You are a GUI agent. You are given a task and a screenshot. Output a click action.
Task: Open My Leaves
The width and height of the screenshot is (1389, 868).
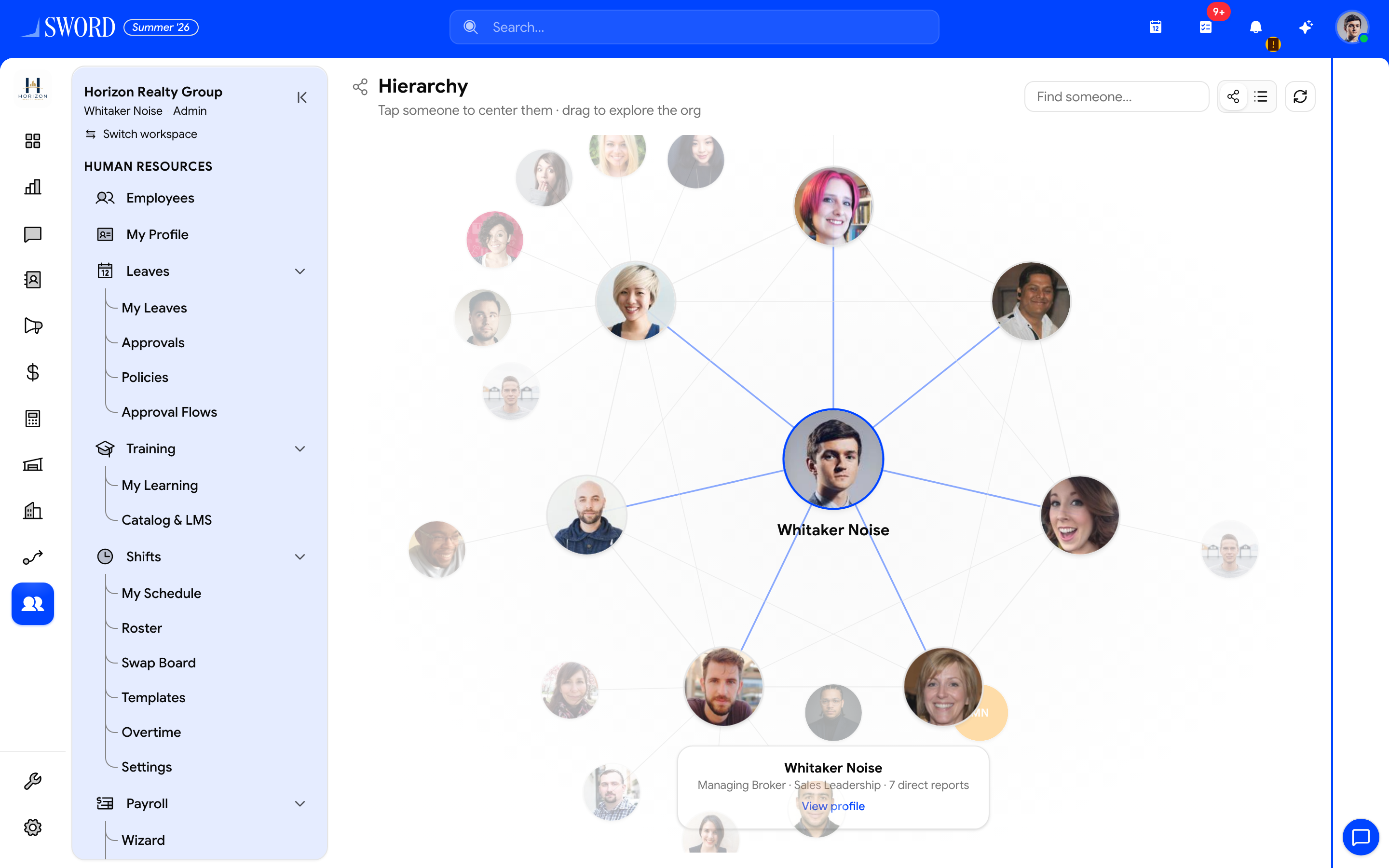154,308
